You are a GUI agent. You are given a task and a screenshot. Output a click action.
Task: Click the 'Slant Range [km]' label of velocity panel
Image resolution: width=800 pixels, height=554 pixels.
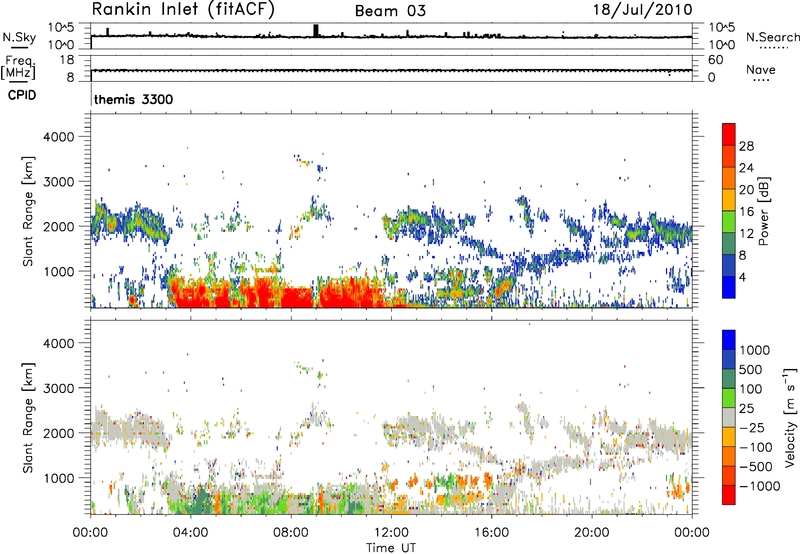click(28, 418)
